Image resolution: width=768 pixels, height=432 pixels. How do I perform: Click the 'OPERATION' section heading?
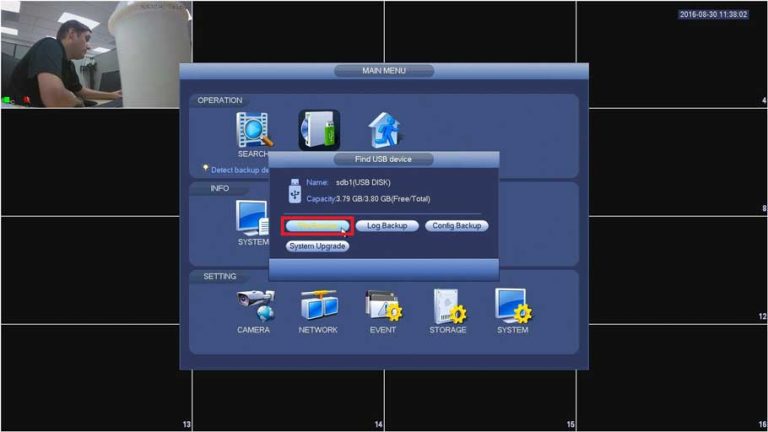coord(220,100)
